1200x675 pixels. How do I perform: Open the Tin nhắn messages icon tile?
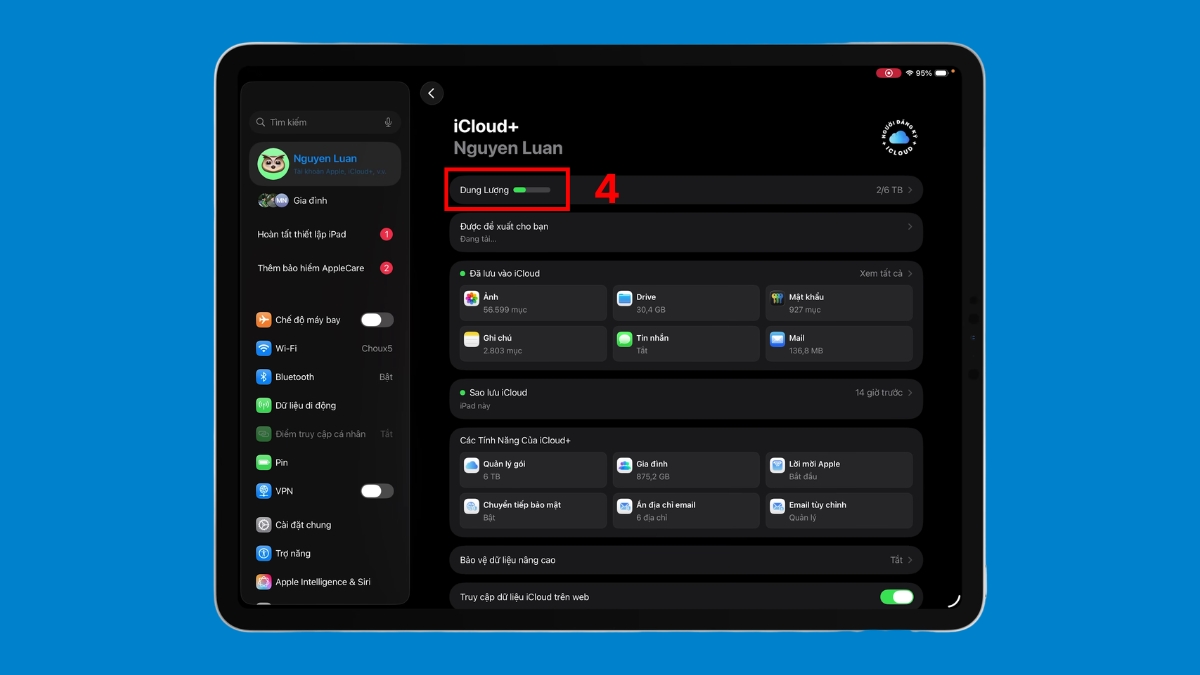(687, 344)
